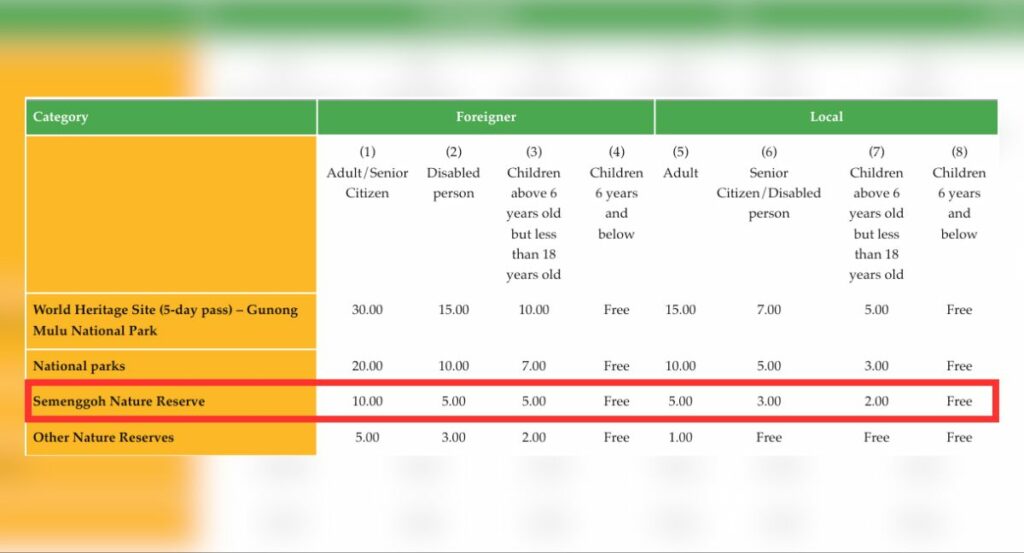
Task: Select the 5.00 local adult fee, Semenggoh row
Action: 680,401
